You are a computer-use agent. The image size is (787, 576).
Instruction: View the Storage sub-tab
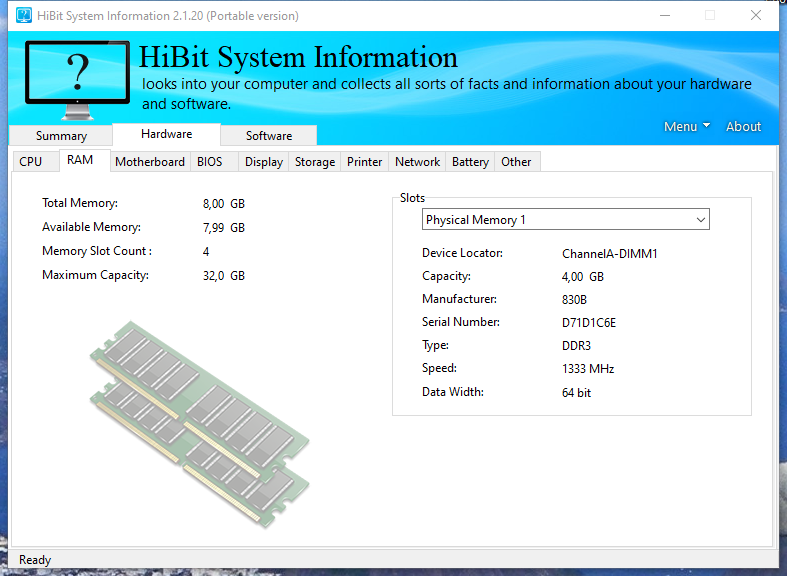315,162
